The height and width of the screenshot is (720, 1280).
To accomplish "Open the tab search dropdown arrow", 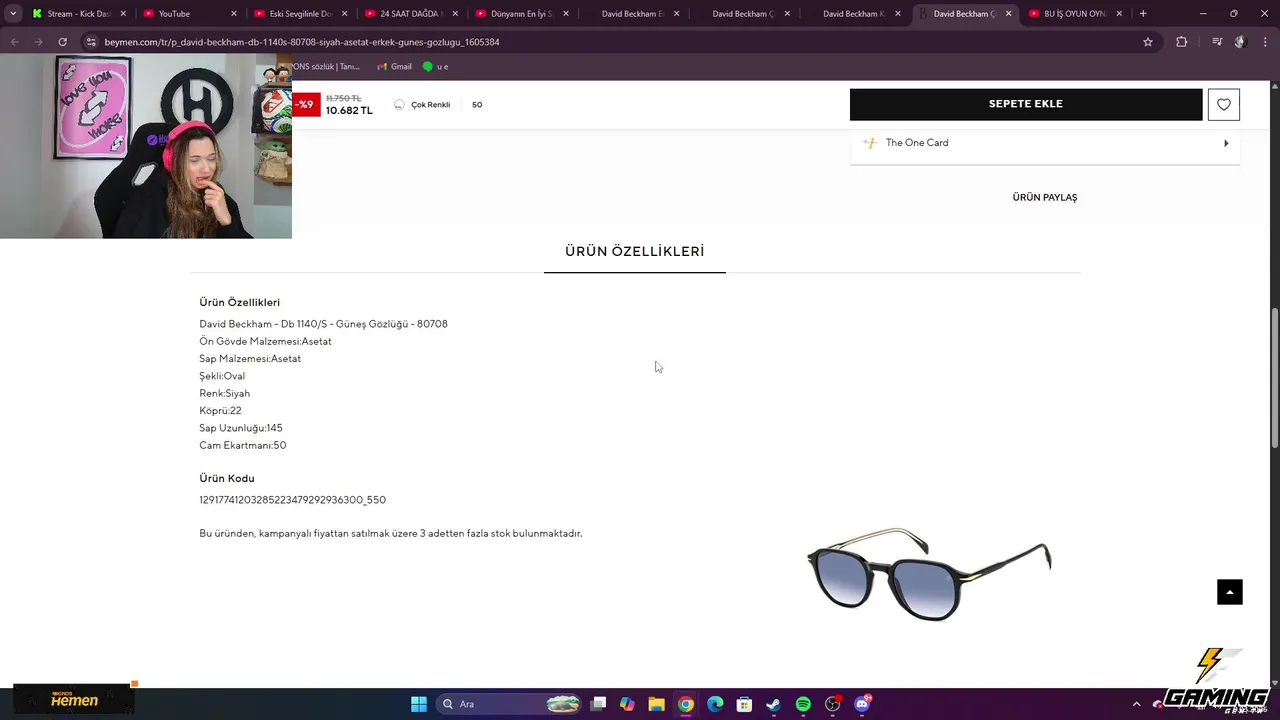I will tap(13, 14).
